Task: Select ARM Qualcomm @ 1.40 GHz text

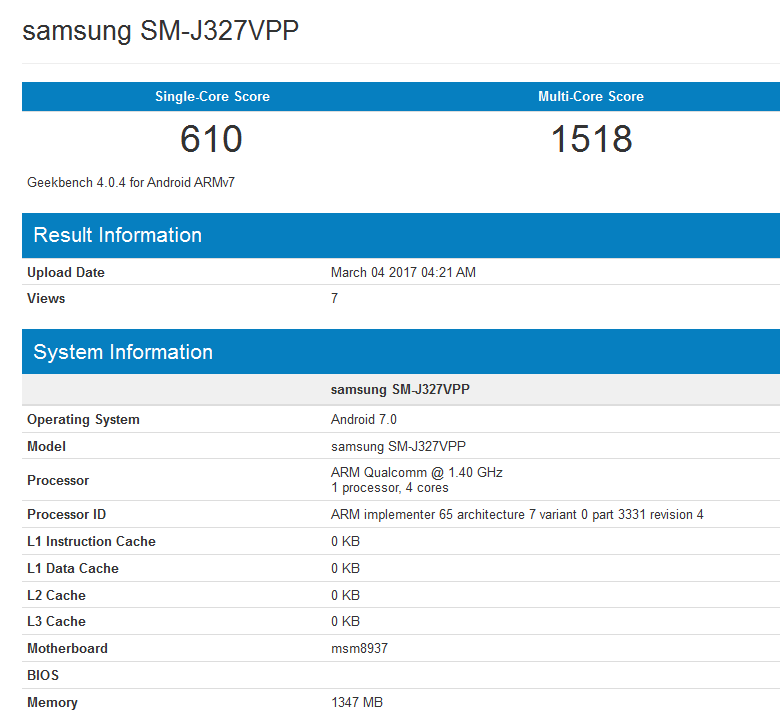Action: tap(417, 472)
